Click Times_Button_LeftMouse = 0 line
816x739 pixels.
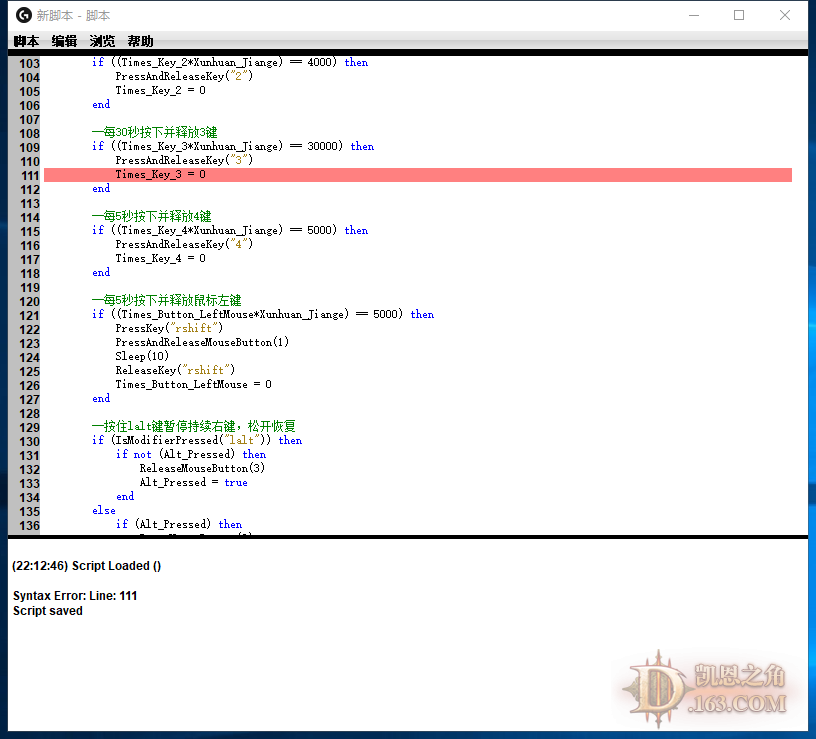pyautogui.click(x=193, y=384)
